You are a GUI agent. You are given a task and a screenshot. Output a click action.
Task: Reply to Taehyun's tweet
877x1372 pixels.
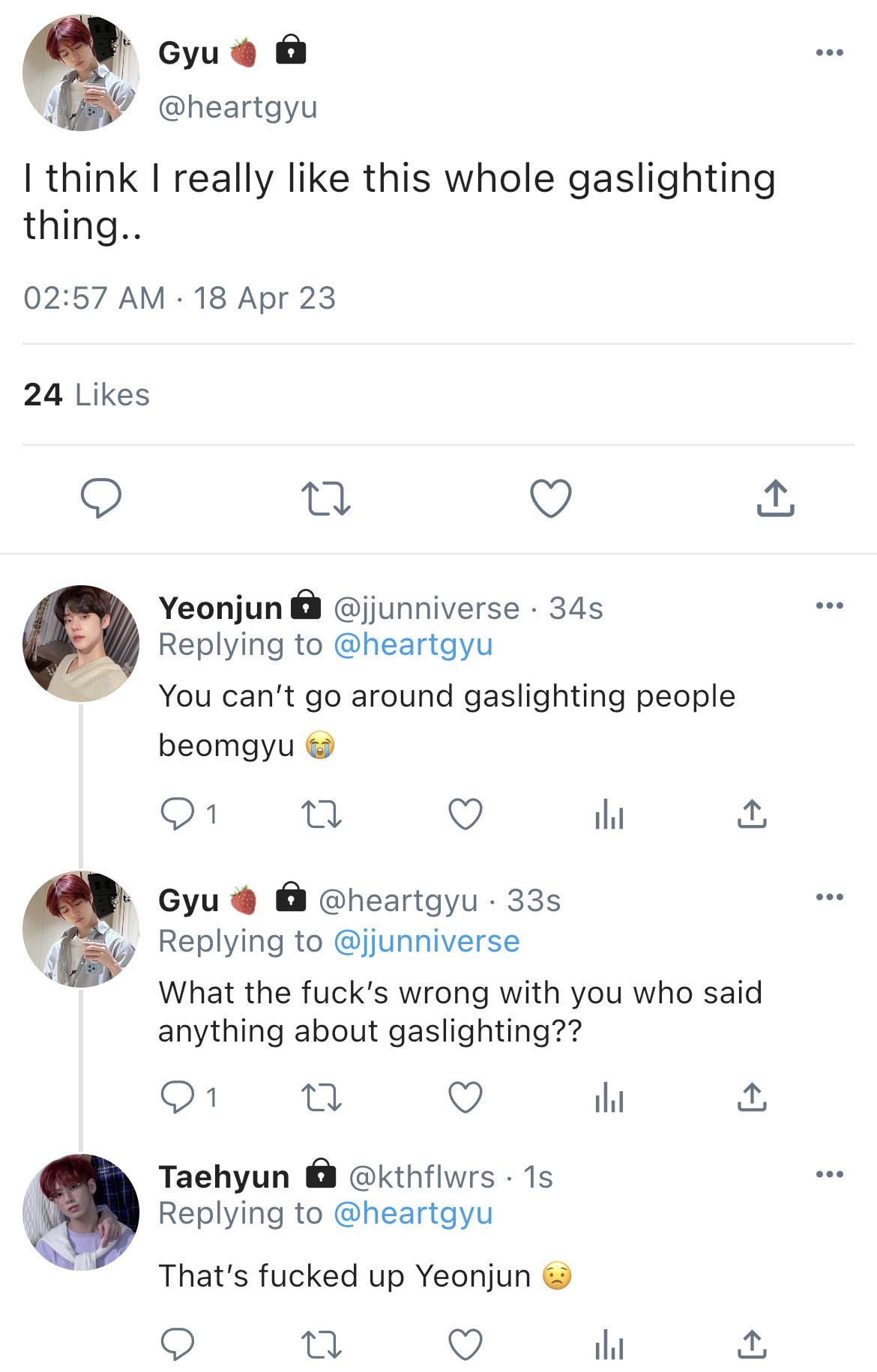(178, 1345)
